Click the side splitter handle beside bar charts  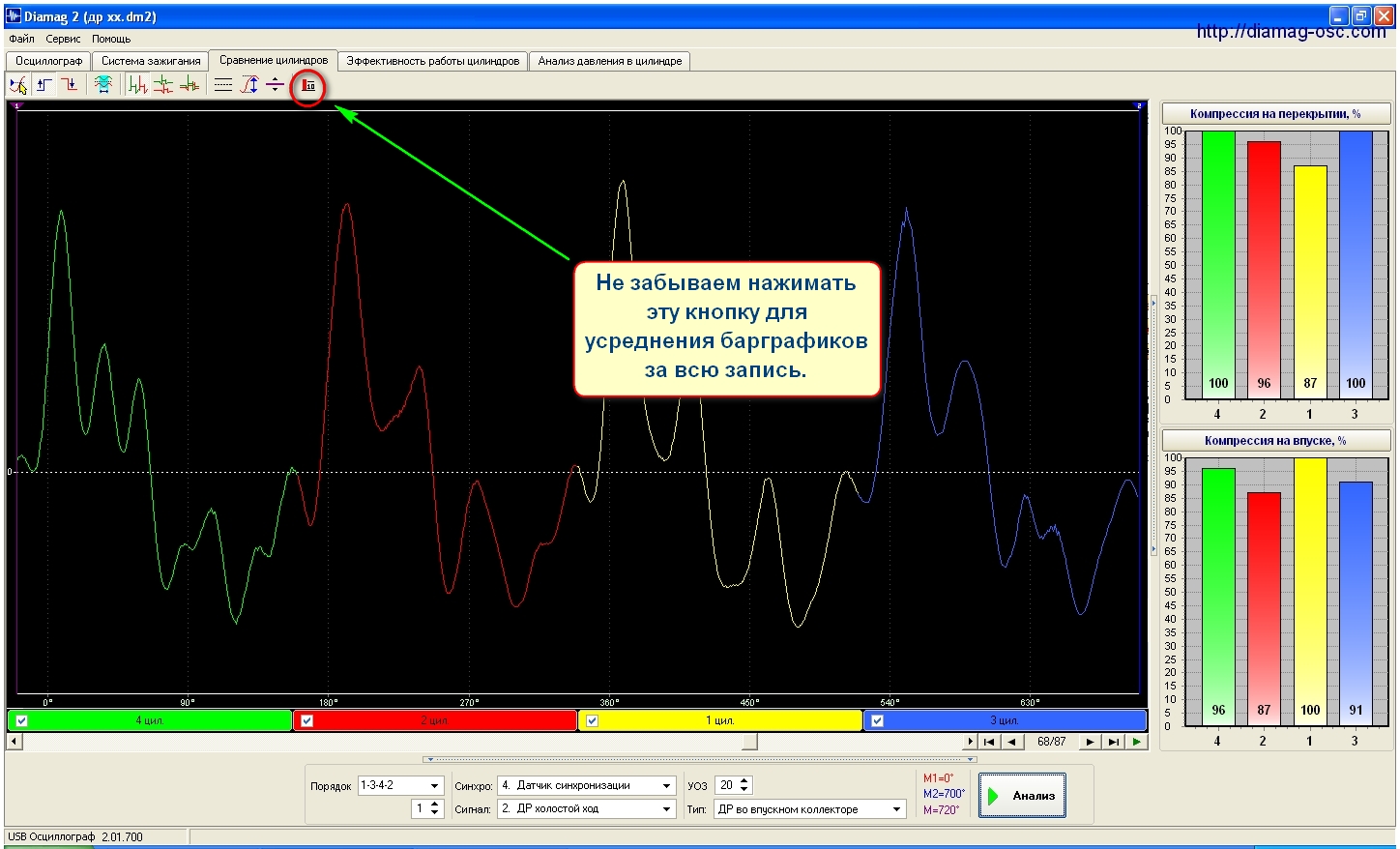1153,425
